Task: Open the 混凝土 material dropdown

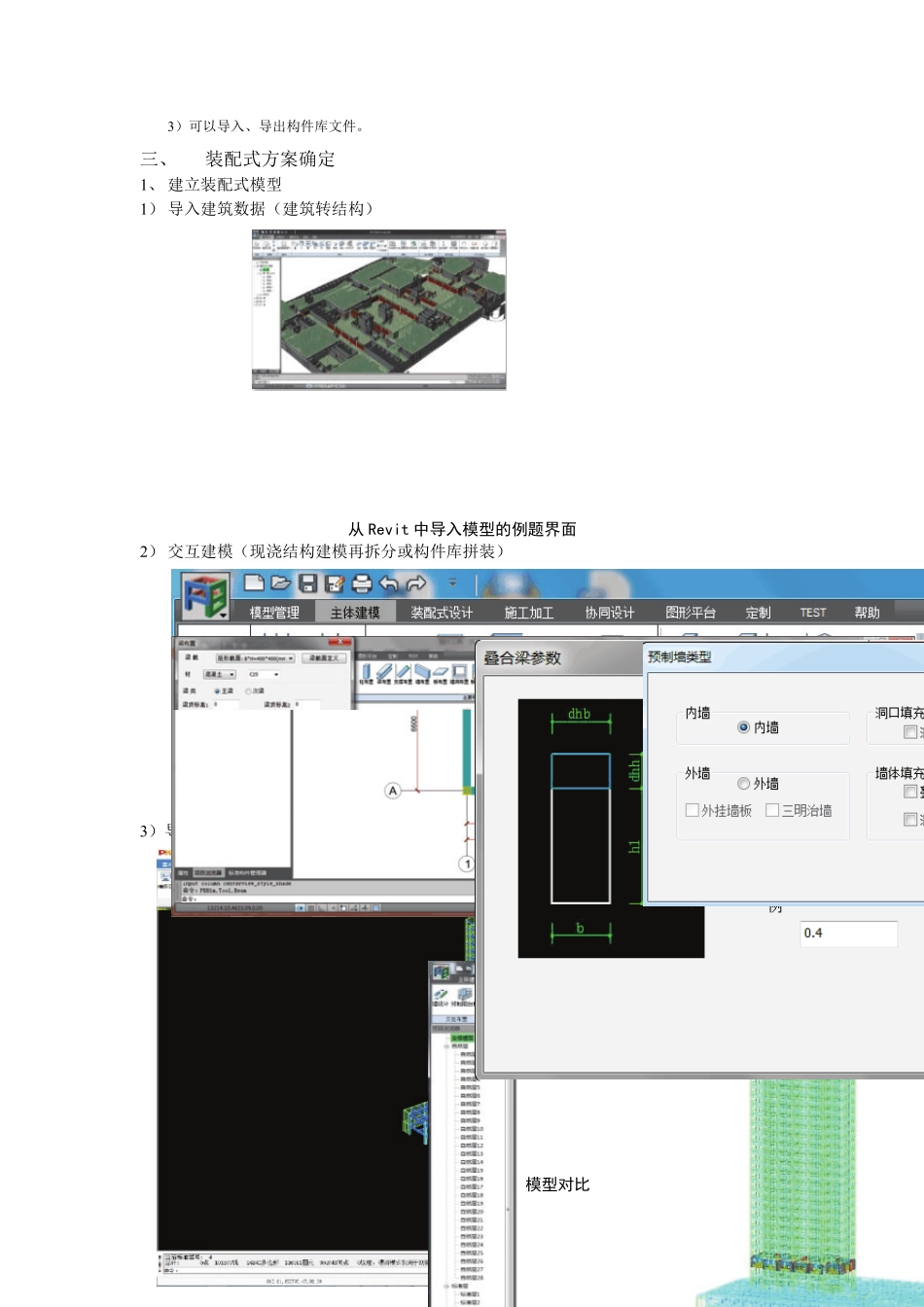Action: 219,674
